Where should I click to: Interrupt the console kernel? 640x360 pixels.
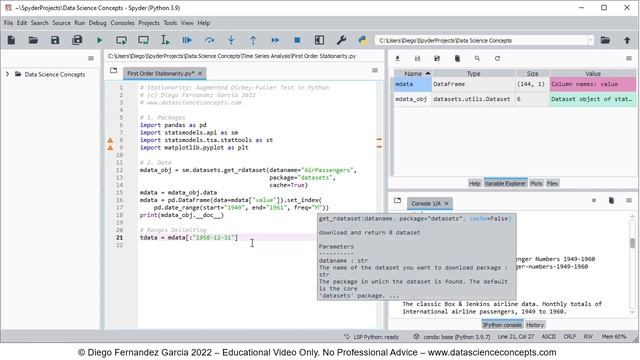(594, 200)
